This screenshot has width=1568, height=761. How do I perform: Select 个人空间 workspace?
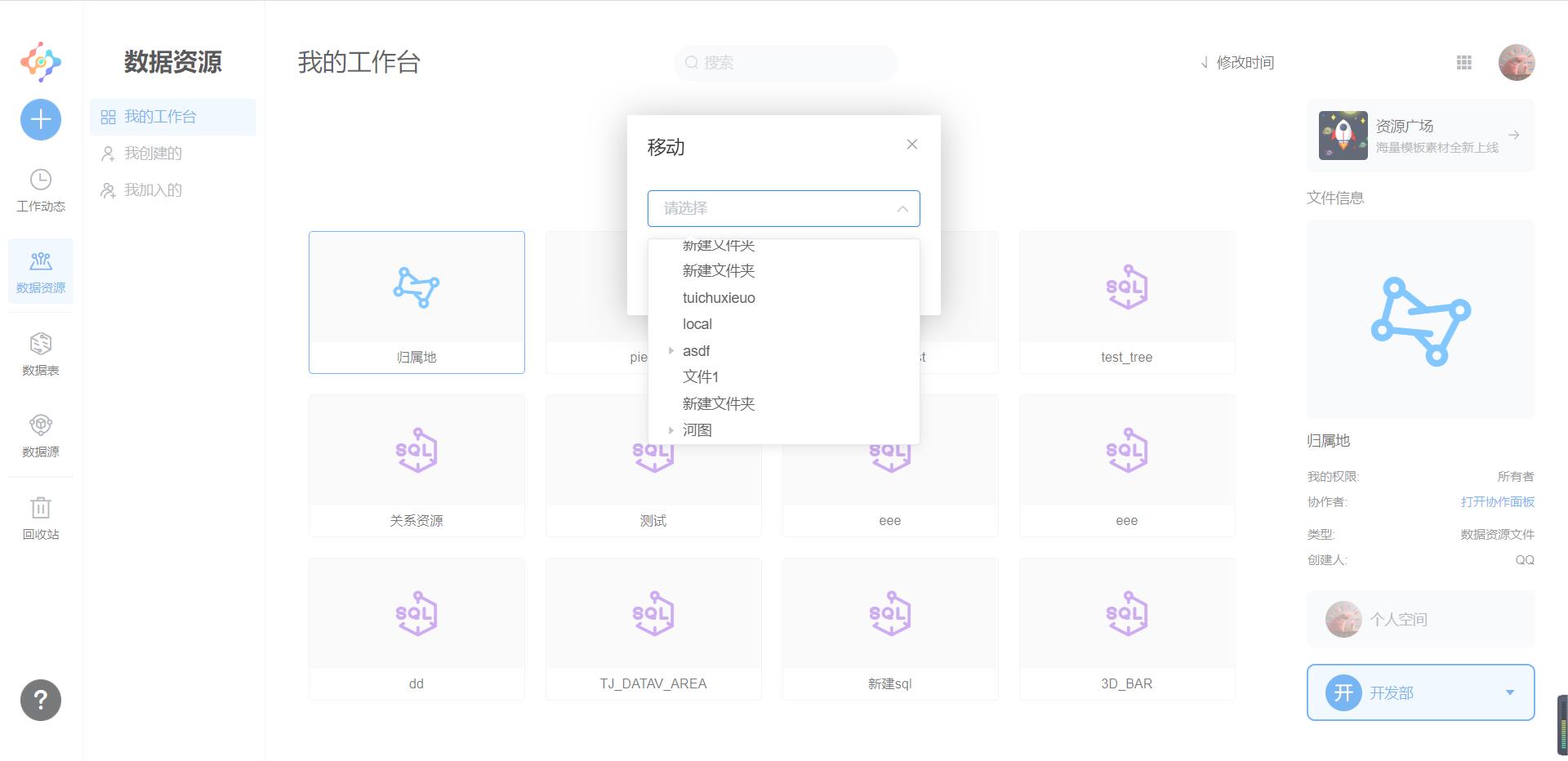click(1420, 619)
